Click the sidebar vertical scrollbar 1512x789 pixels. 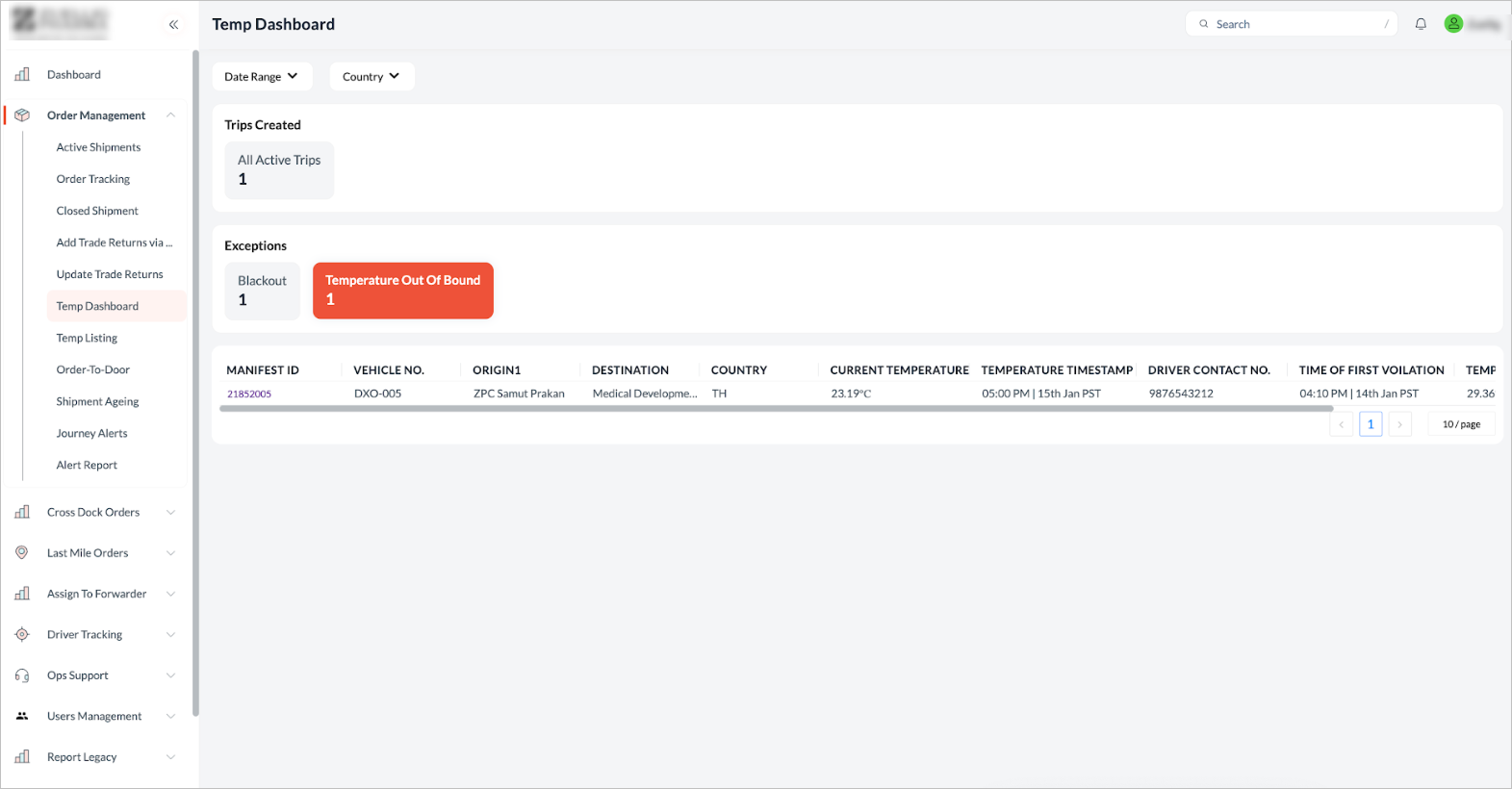[195, 383]
